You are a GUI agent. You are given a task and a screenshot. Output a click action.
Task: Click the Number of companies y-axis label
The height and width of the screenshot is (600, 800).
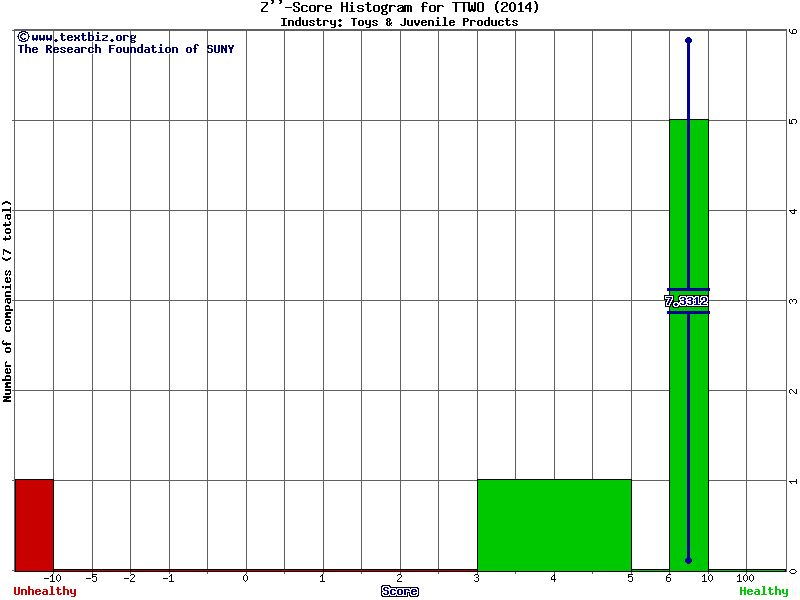point(8,300)
